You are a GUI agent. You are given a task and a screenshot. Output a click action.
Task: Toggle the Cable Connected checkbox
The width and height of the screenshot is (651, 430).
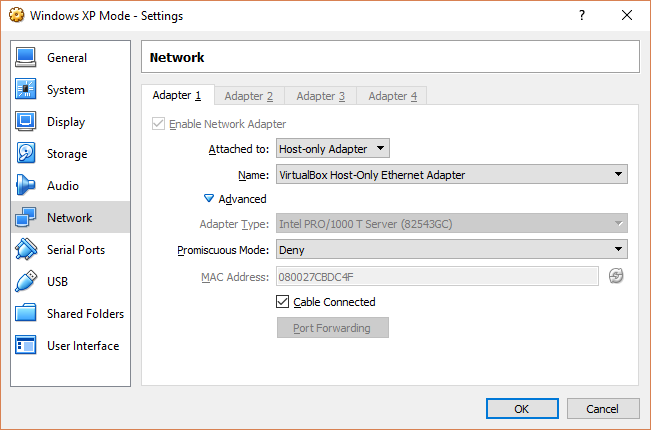click(x=283, y=302)
